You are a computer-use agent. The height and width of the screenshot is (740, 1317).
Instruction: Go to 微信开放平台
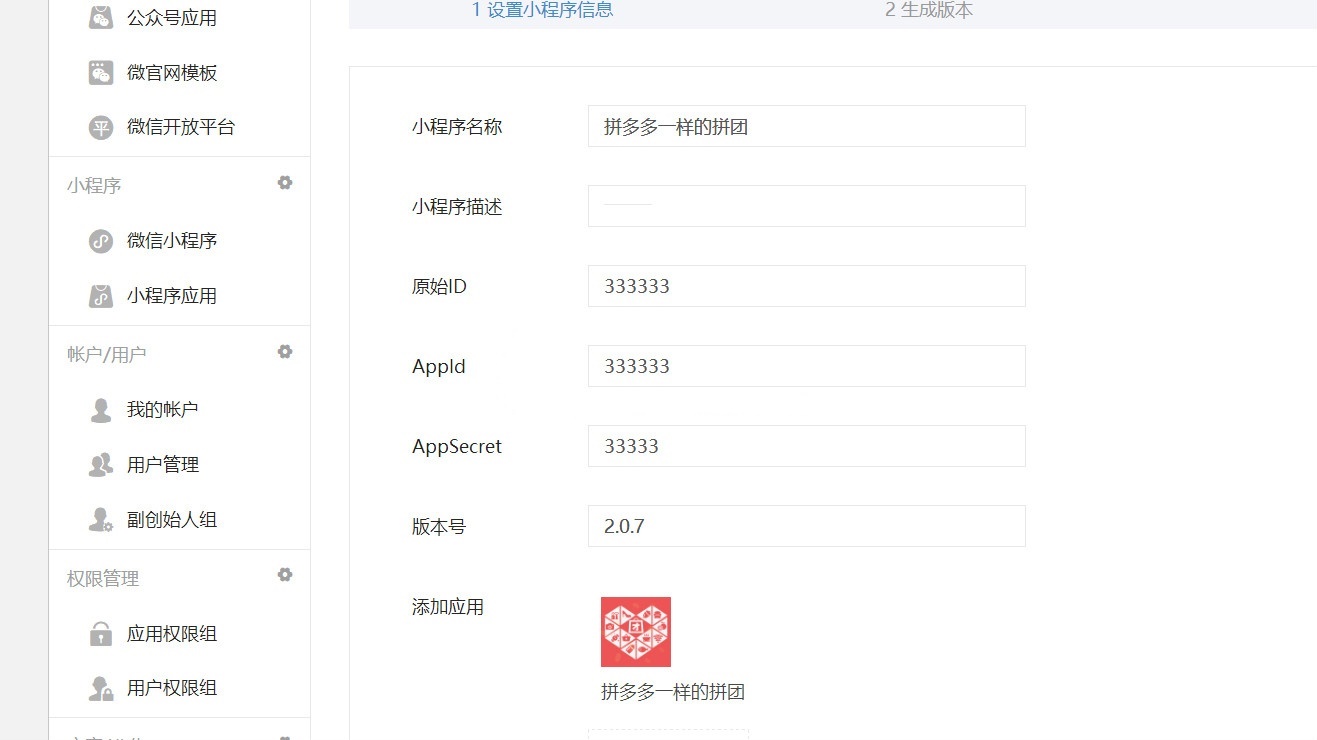click(x=180, y=128)
